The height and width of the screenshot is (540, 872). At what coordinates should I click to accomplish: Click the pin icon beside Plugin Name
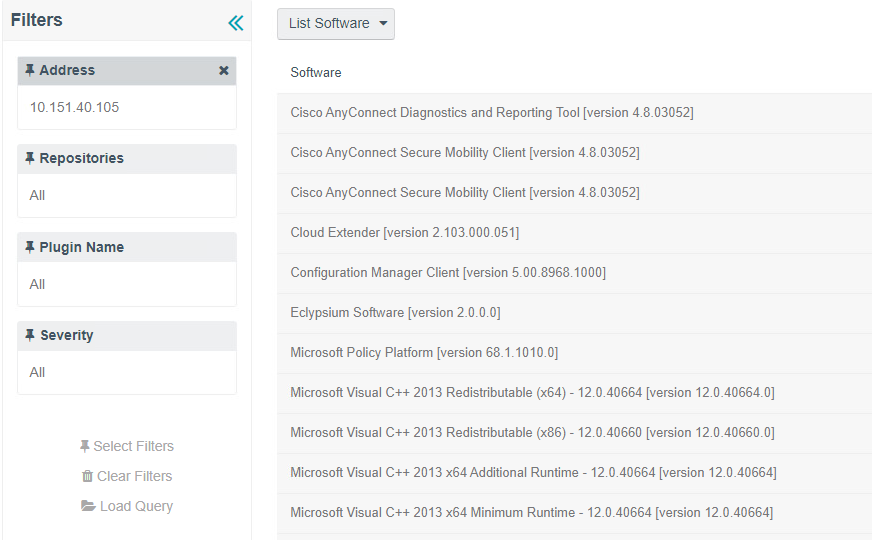point(30,247)
